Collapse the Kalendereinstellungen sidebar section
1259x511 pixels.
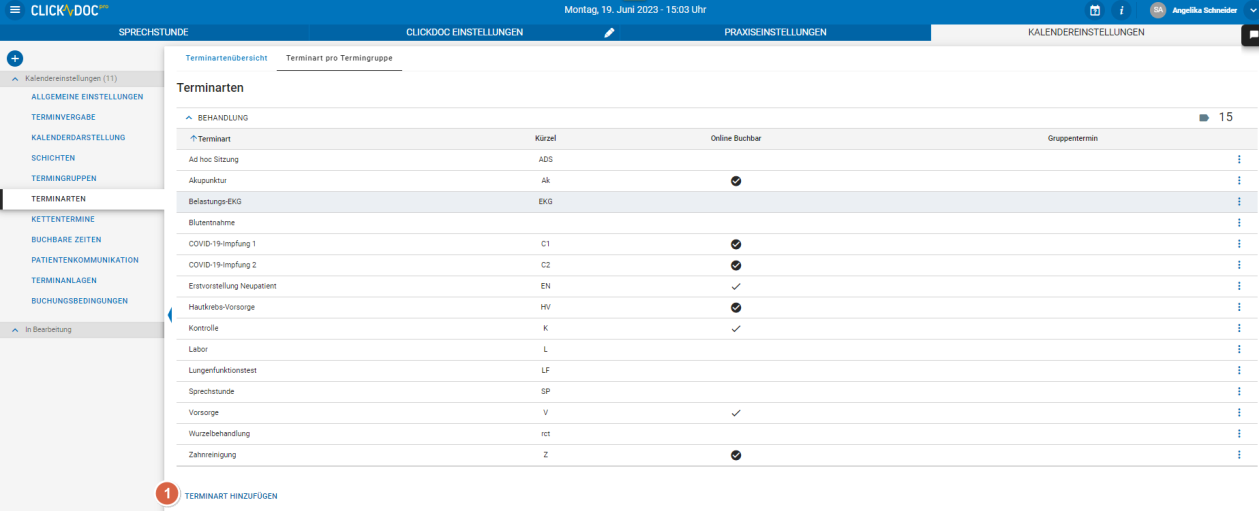click(x=15, y=78)
